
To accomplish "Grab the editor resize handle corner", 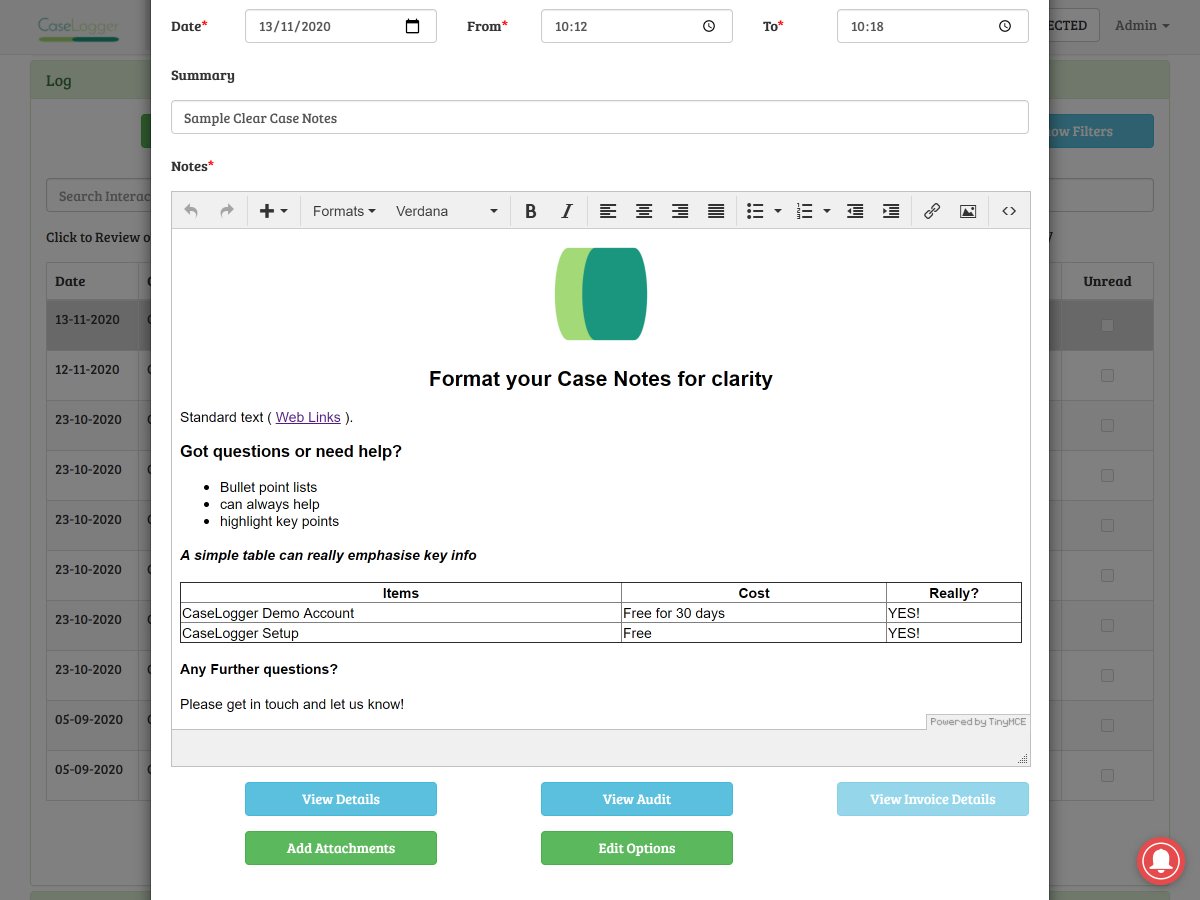I will coord(1022,759).
